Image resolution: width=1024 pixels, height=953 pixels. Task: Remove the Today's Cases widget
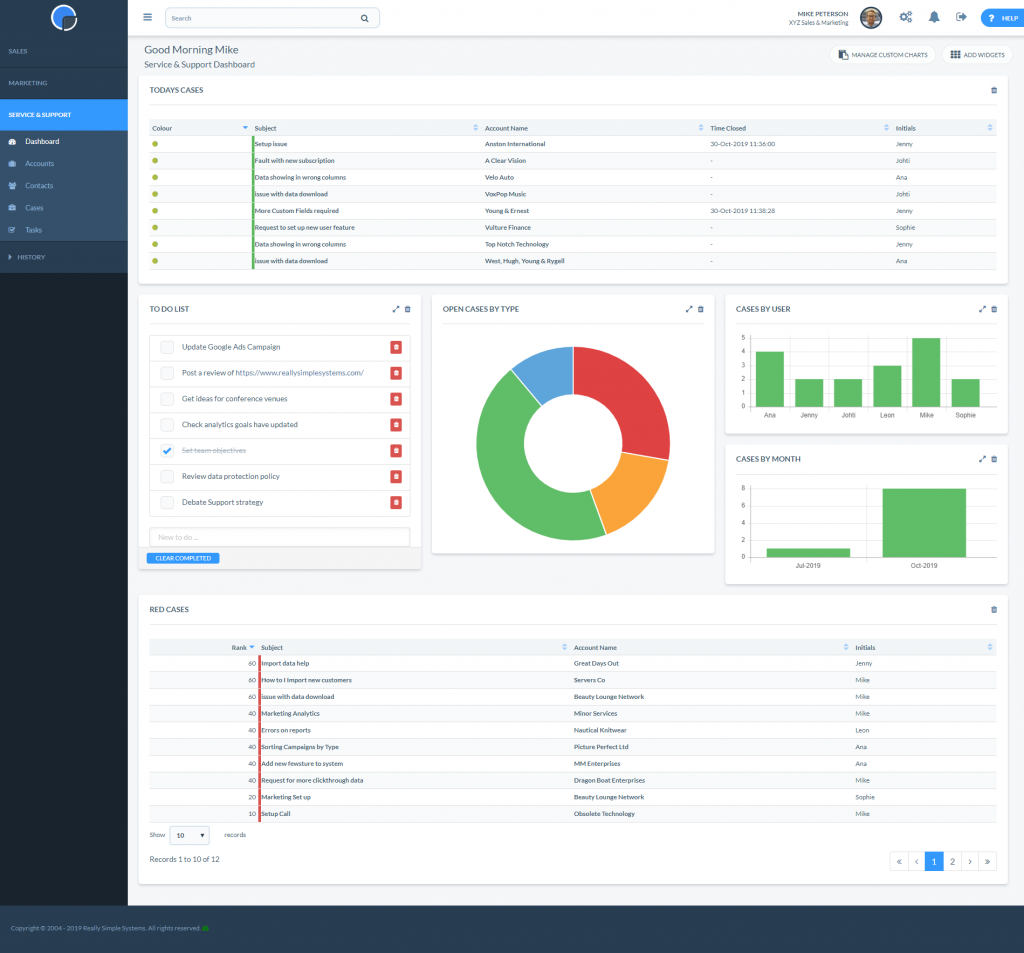[994, 90]
